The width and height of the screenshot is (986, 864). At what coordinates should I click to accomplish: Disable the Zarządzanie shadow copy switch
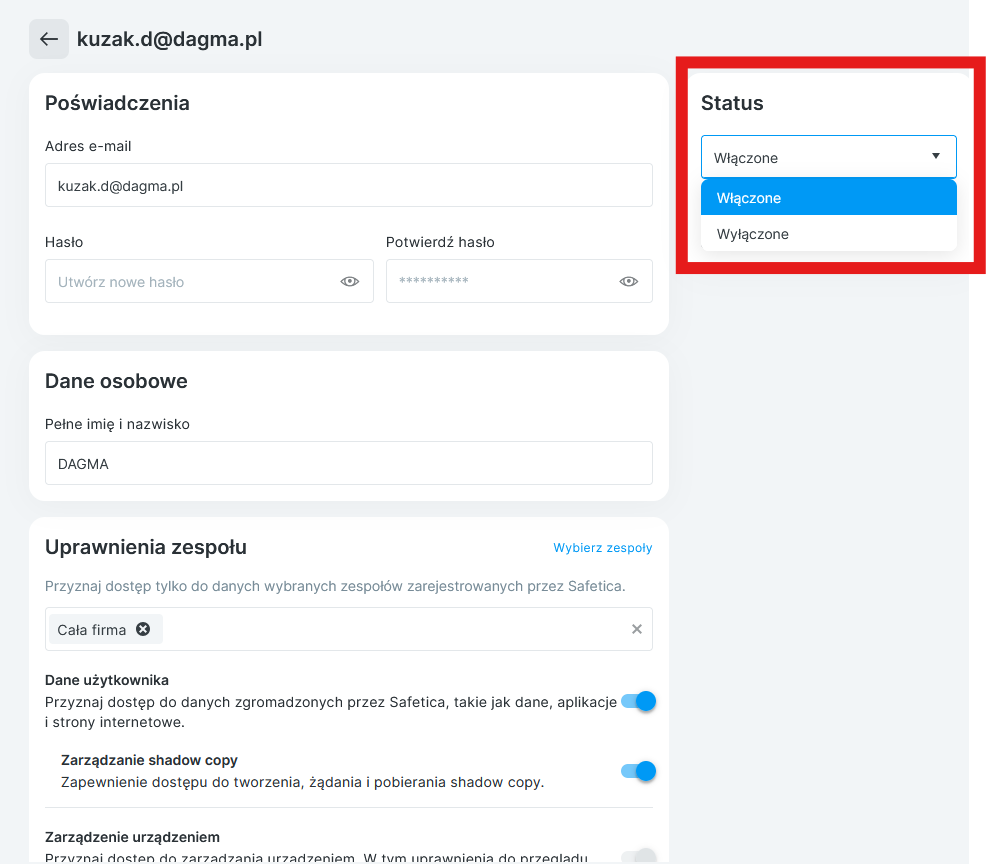pos(638,771)
